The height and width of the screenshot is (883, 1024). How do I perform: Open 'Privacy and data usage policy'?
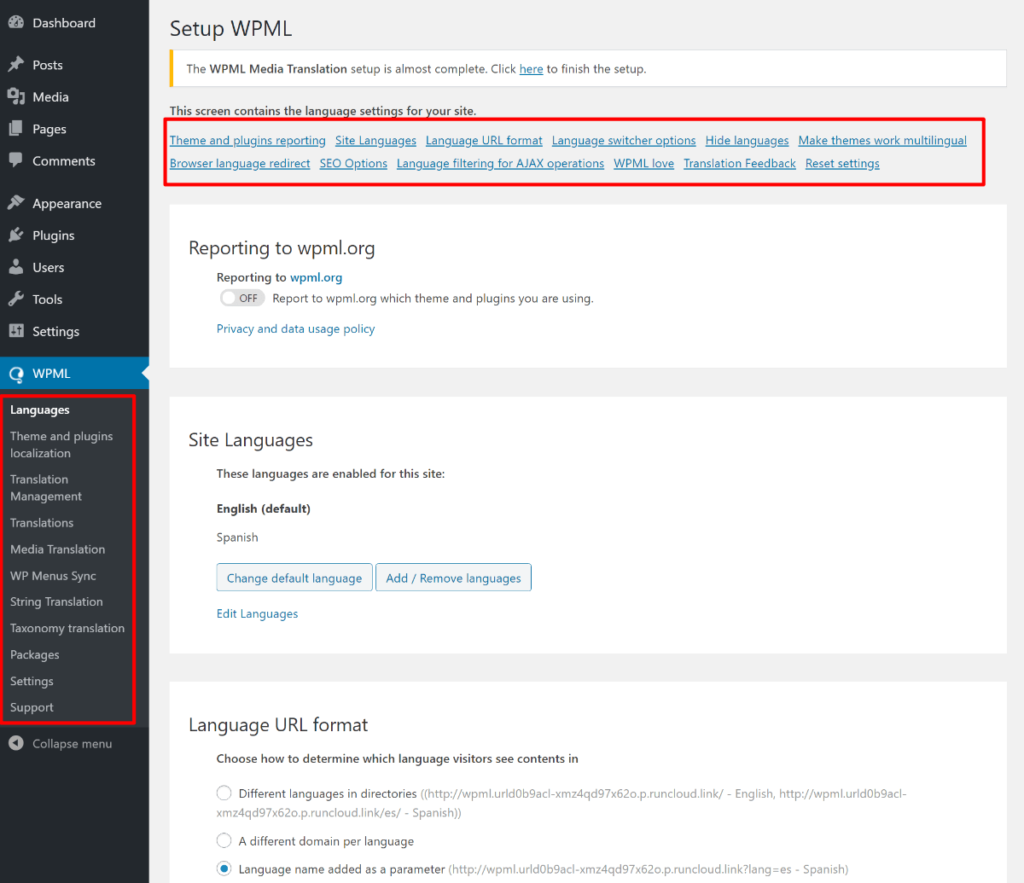(296, 328)
